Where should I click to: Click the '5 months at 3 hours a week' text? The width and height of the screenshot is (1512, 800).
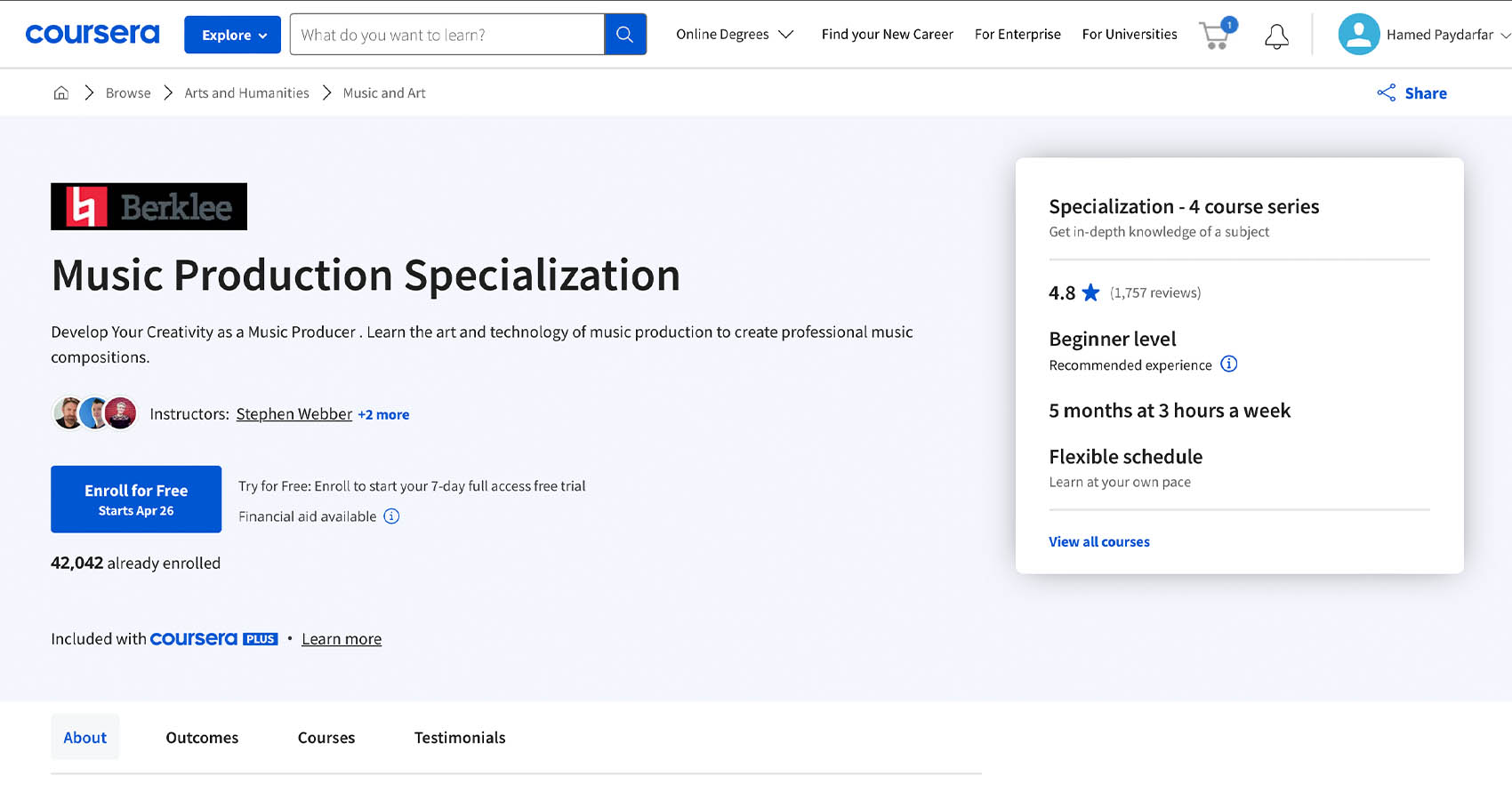[x=1170, y=410]
